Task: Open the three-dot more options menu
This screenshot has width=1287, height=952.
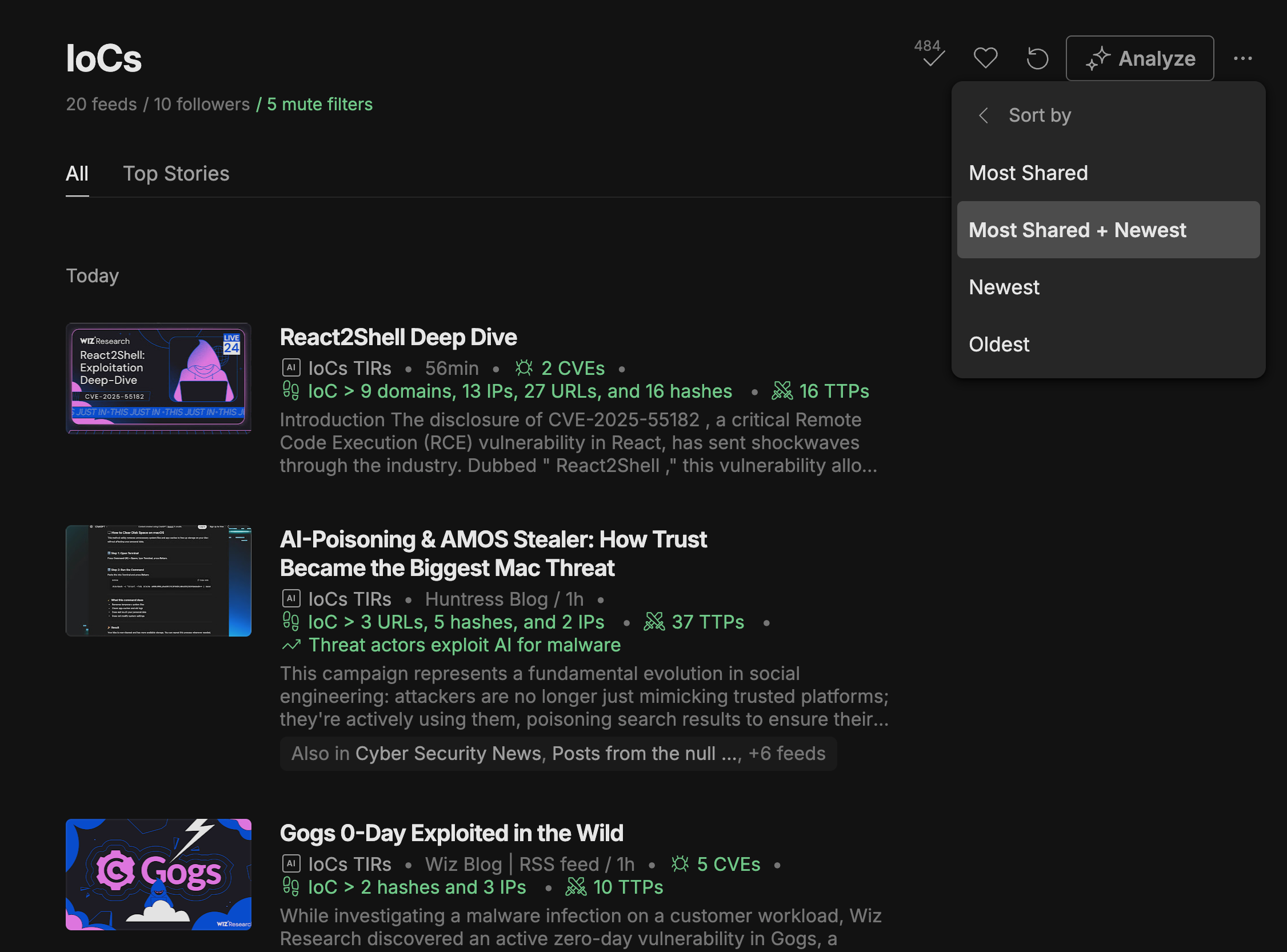Action: [1242, 58]
